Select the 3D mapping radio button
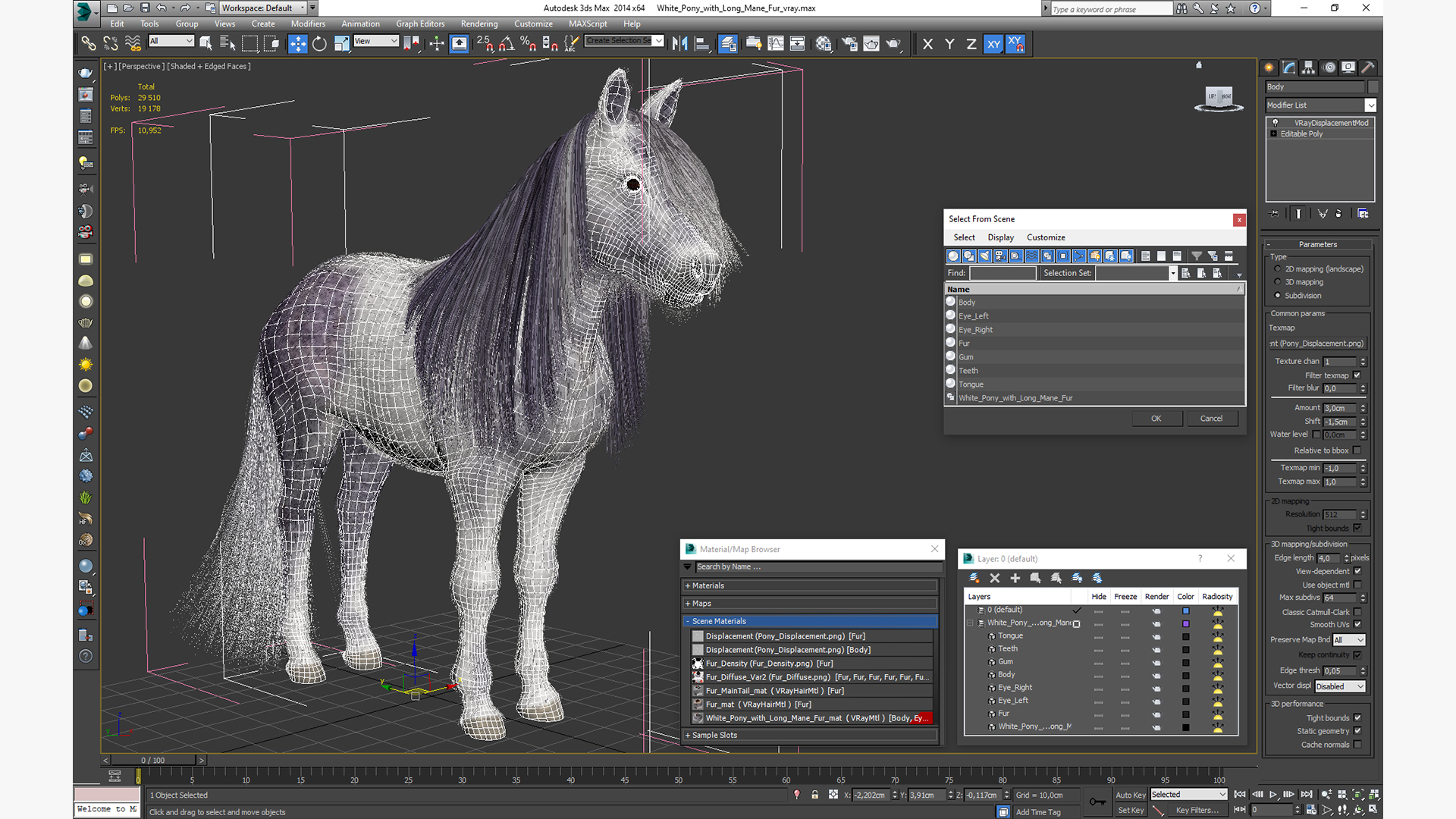 pos(1277,282)
